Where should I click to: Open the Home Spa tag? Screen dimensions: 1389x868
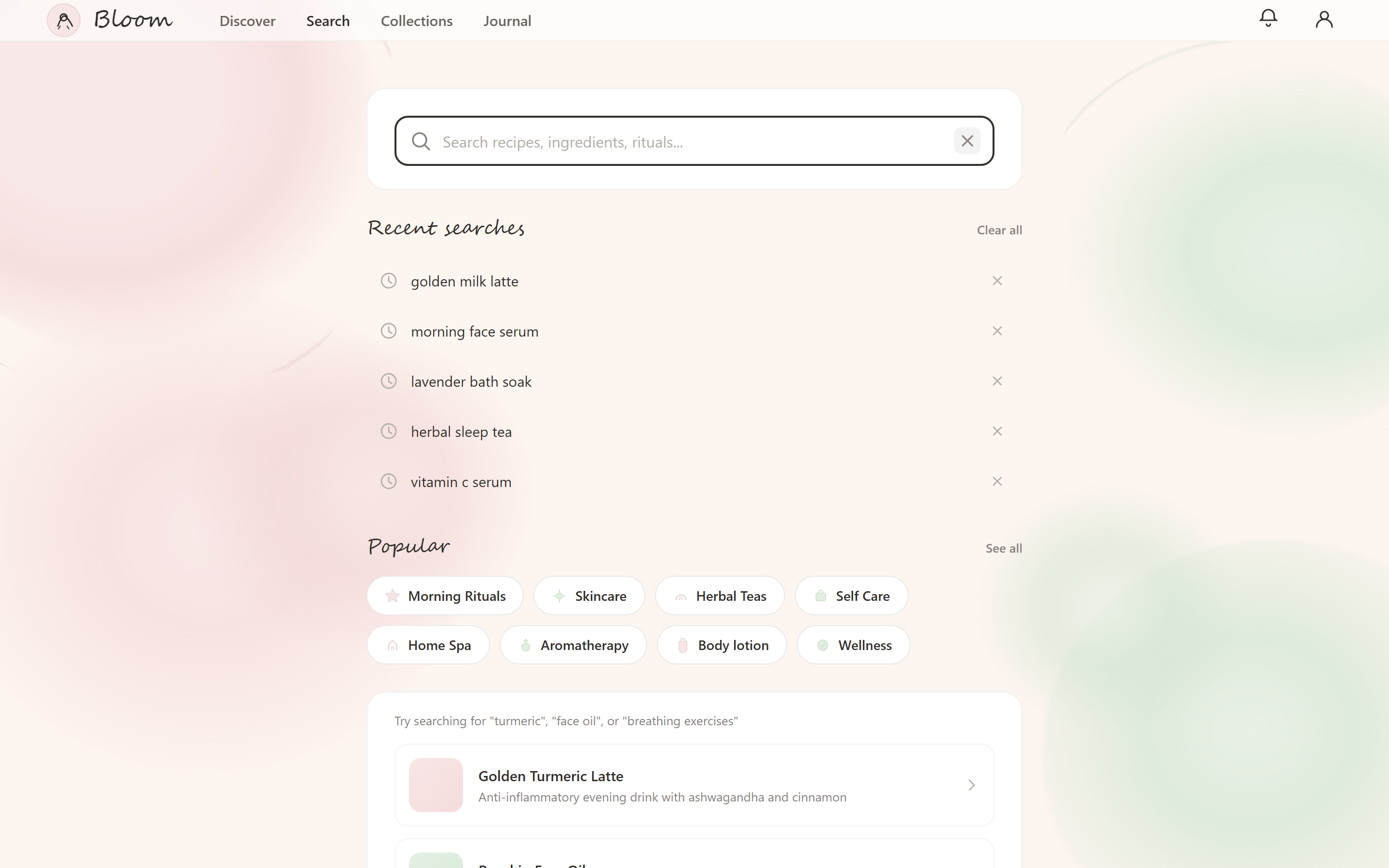coord(428,645)
